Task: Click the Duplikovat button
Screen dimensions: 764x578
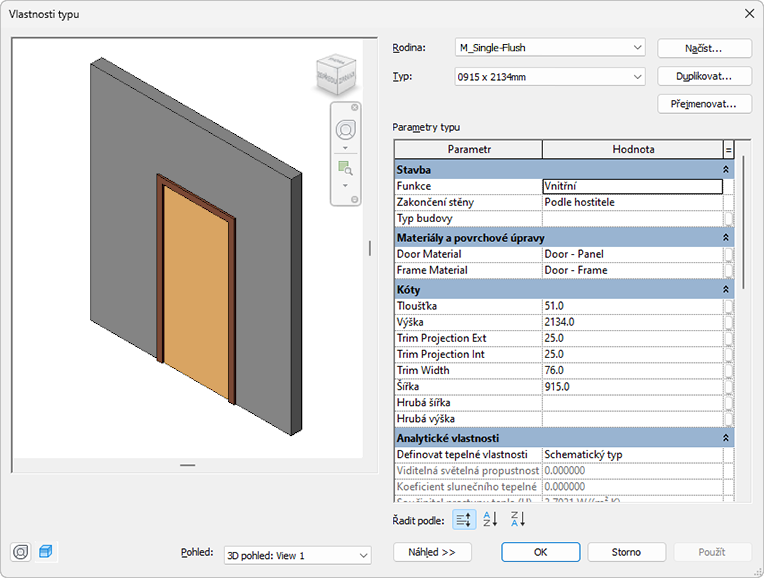Action: pyautogui.click(x=704, y=76)
